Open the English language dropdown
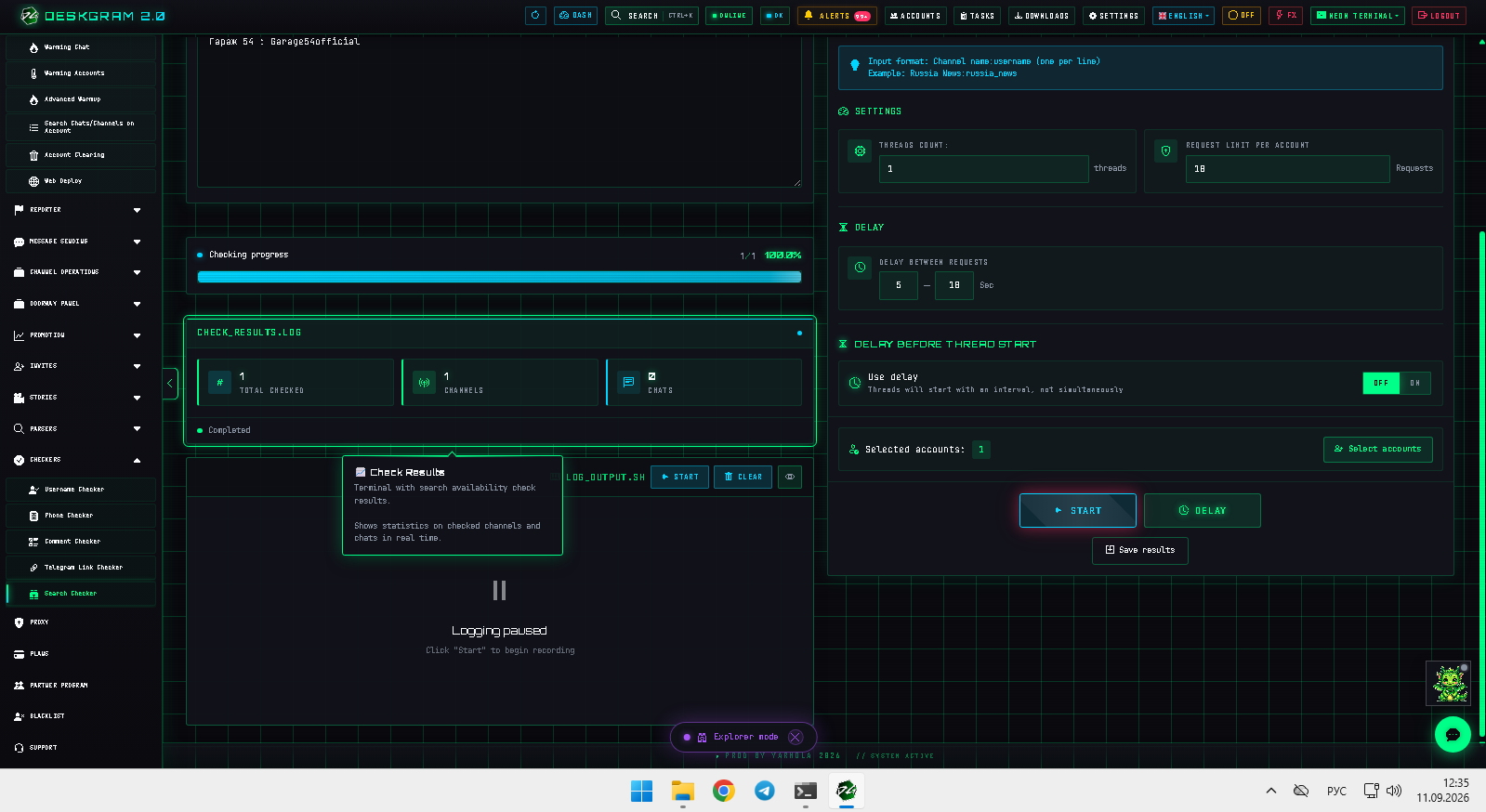Viewport: 1486px width, 812px height. (1183, 16)
